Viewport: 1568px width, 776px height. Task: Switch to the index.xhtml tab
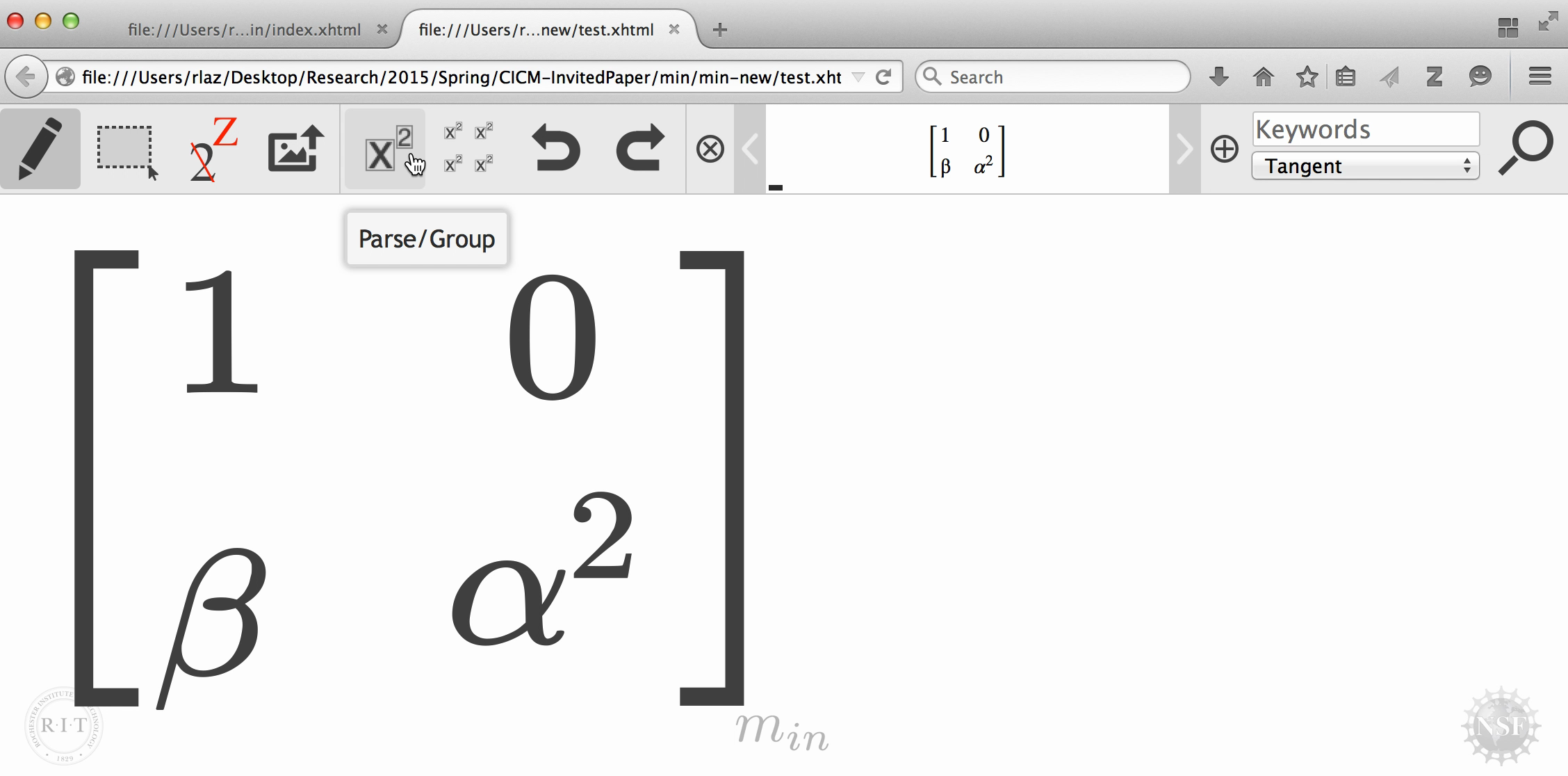click(245, 30)
